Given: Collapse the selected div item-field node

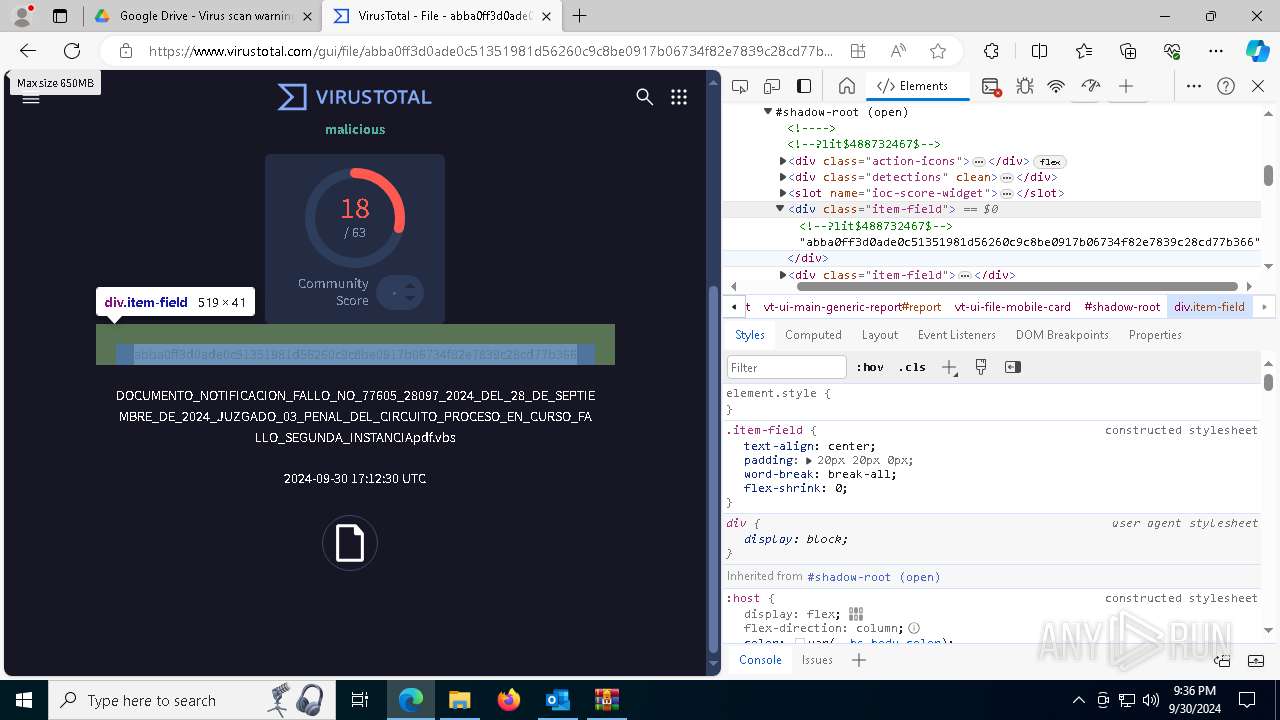Looking at the screenshot, I should (x=780, y=209).
